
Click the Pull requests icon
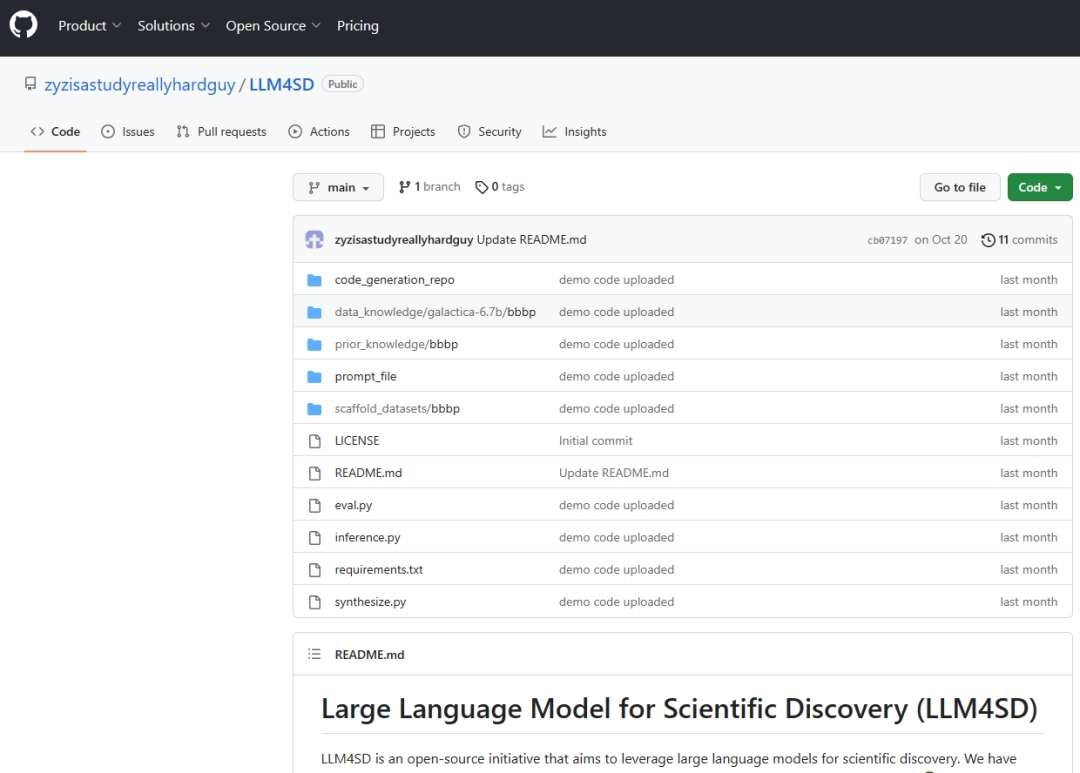(183, 132)
